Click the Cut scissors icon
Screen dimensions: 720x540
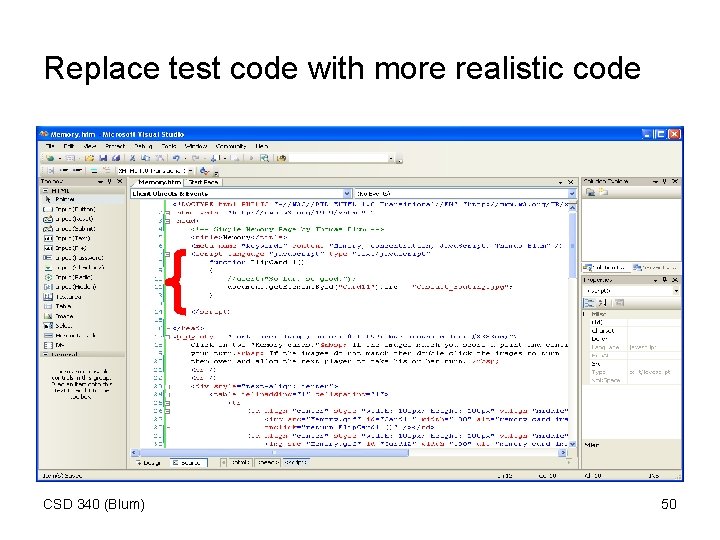[x=132, y=158]
